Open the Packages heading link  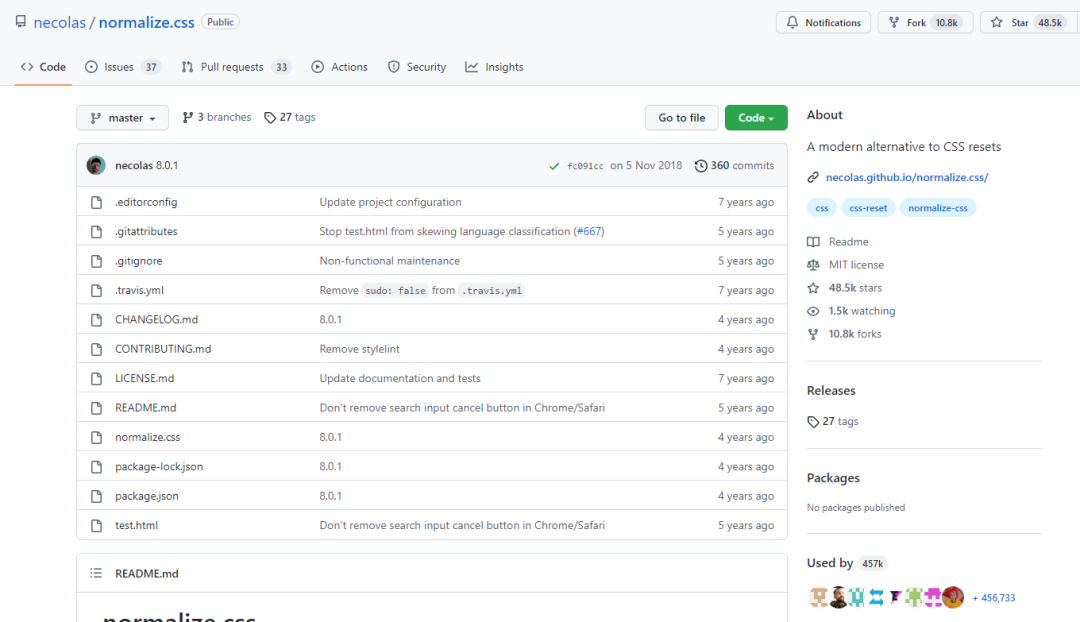tap(833, 478)
